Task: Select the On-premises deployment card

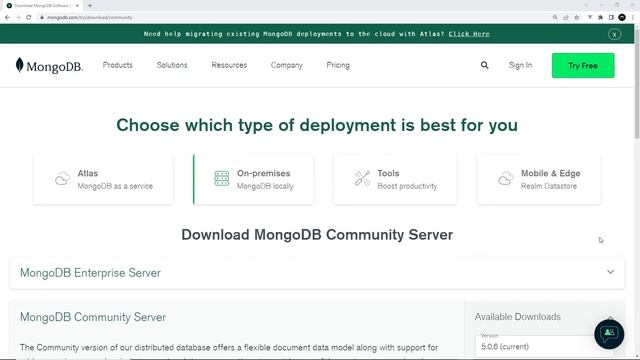Action: pos(253,179)
